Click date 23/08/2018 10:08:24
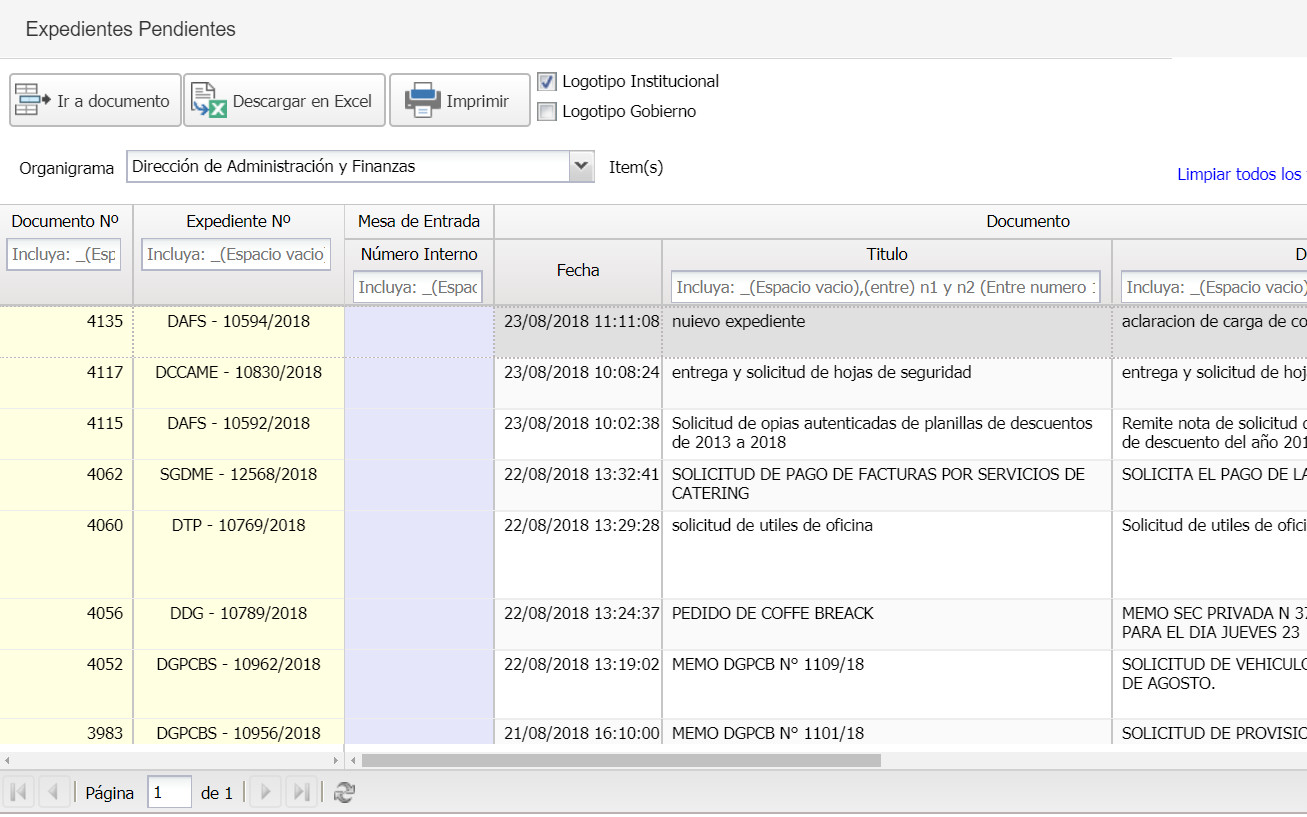The width and height of the screenshot is (1307, 817). tap(581, 372)
